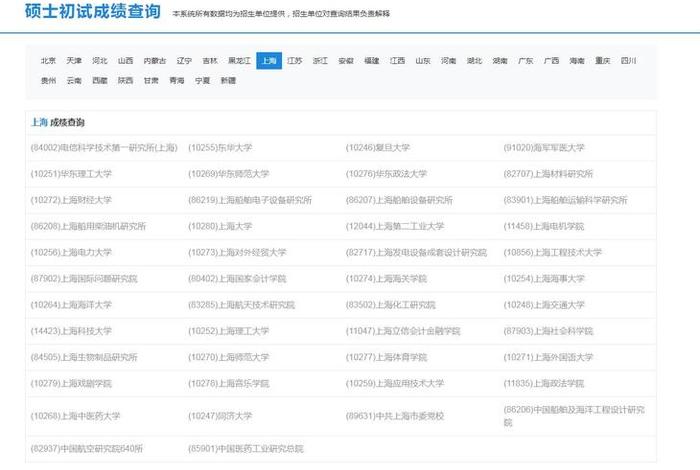Open the (10255)东华大学 link
The width and height of the screenshot is (700, 470).
tap(220, 148)
